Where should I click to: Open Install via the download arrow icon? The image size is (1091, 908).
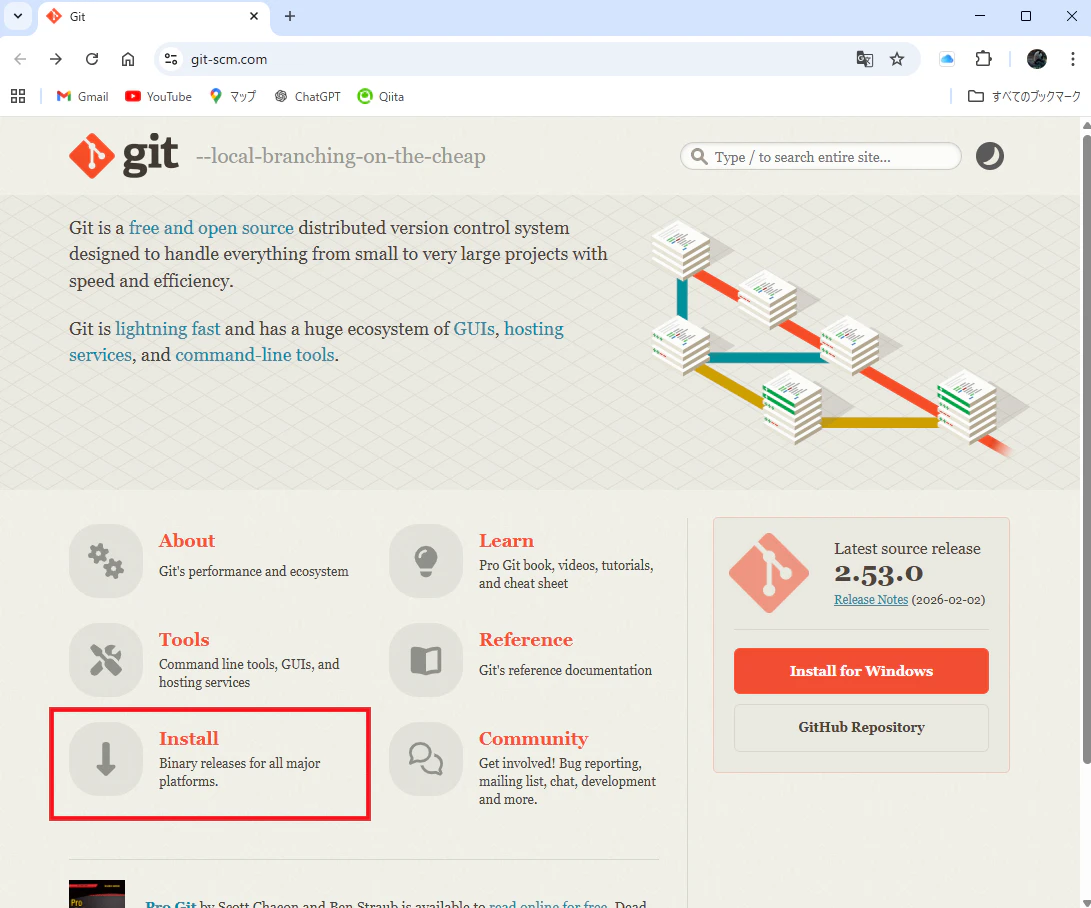pos(106,758)
